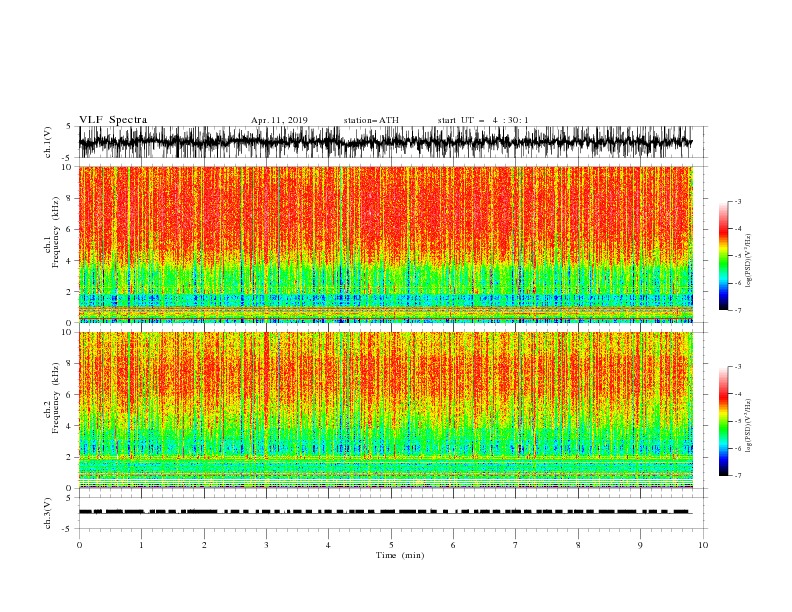
Task: Click the ch.3 signal trace
Action: 385,512
